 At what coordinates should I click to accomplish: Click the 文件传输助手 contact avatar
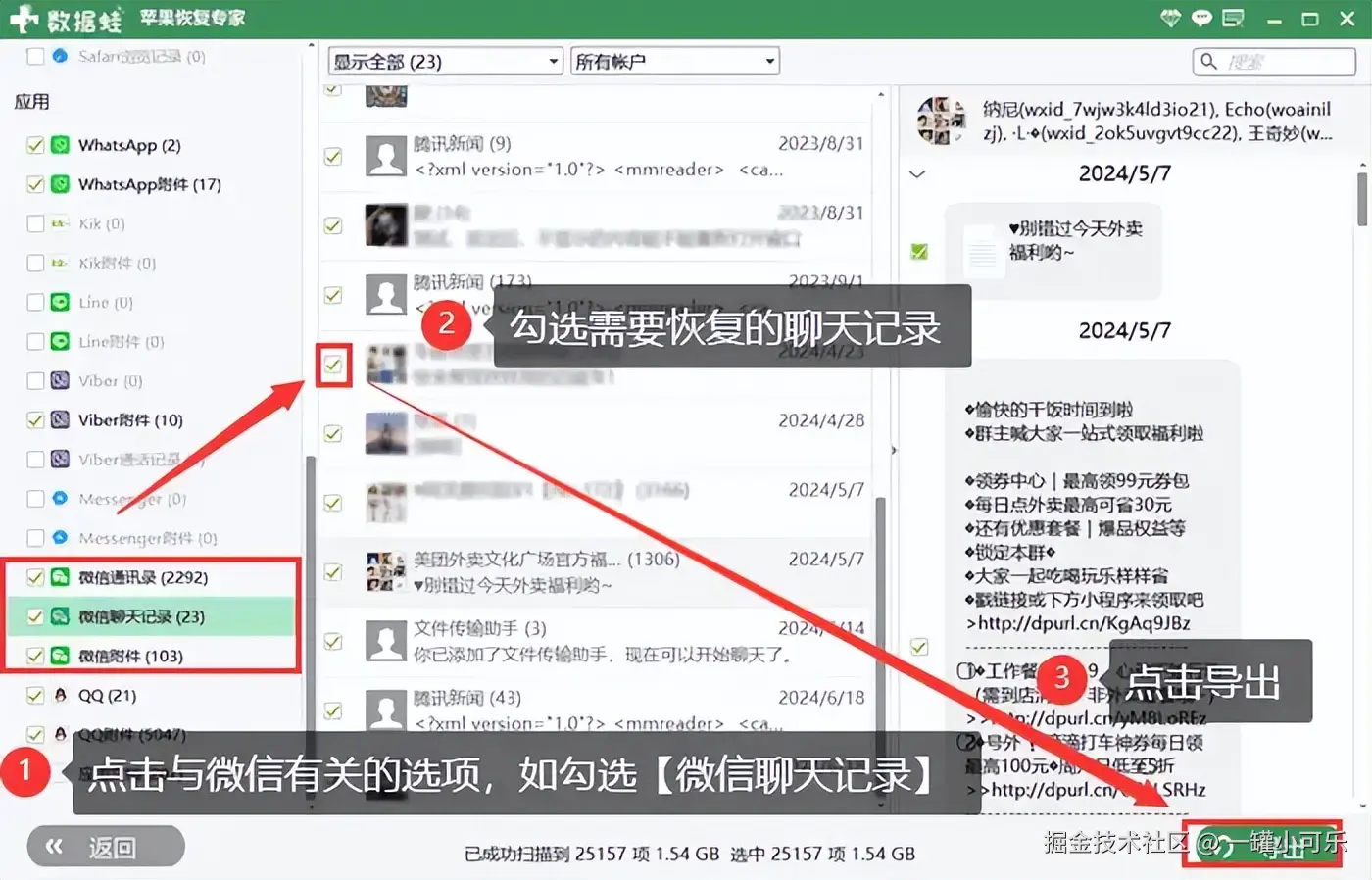tap(386, 641)
